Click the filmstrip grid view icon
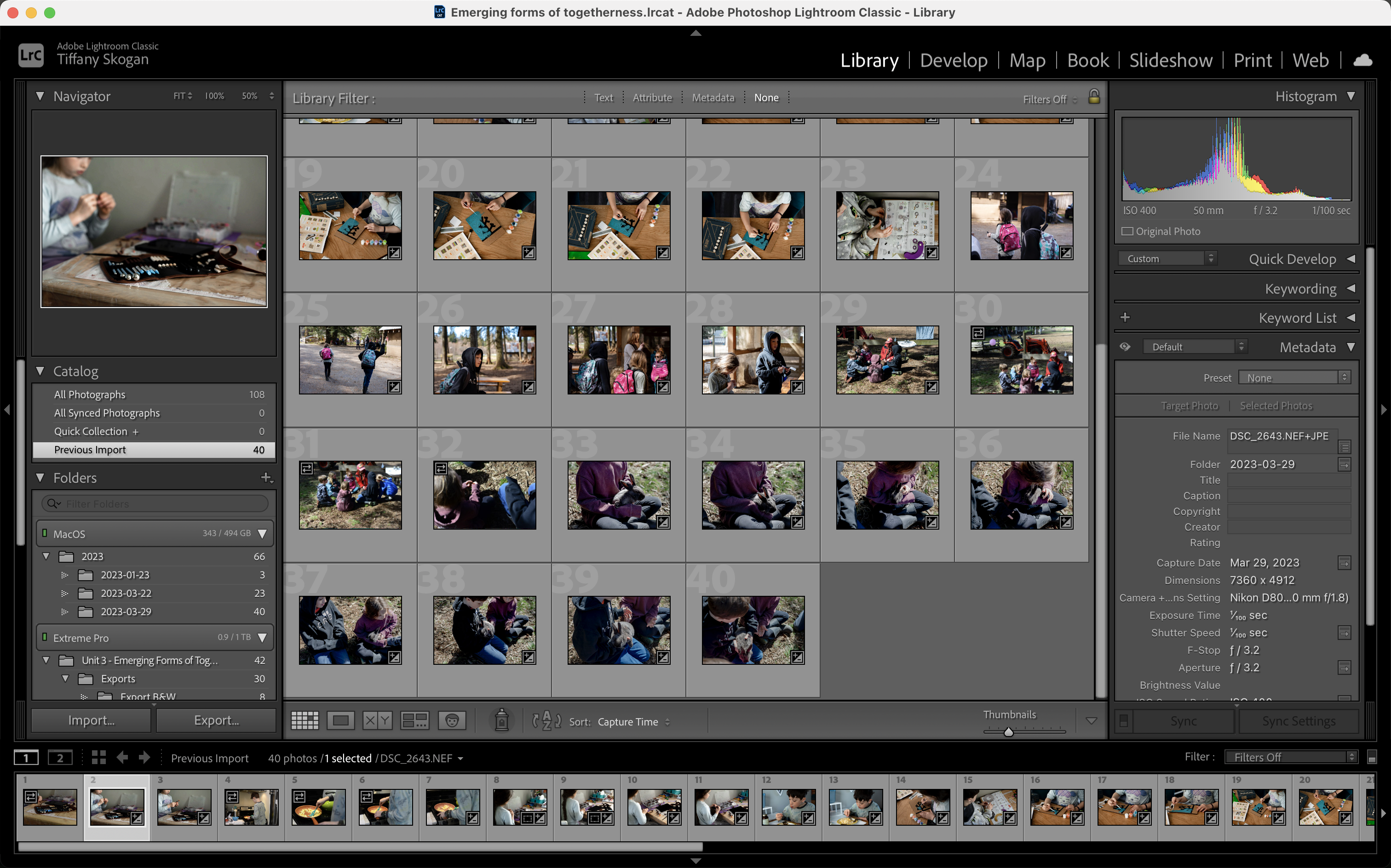1391x868 pixels. pyautogui.click(x=99, y=758)
